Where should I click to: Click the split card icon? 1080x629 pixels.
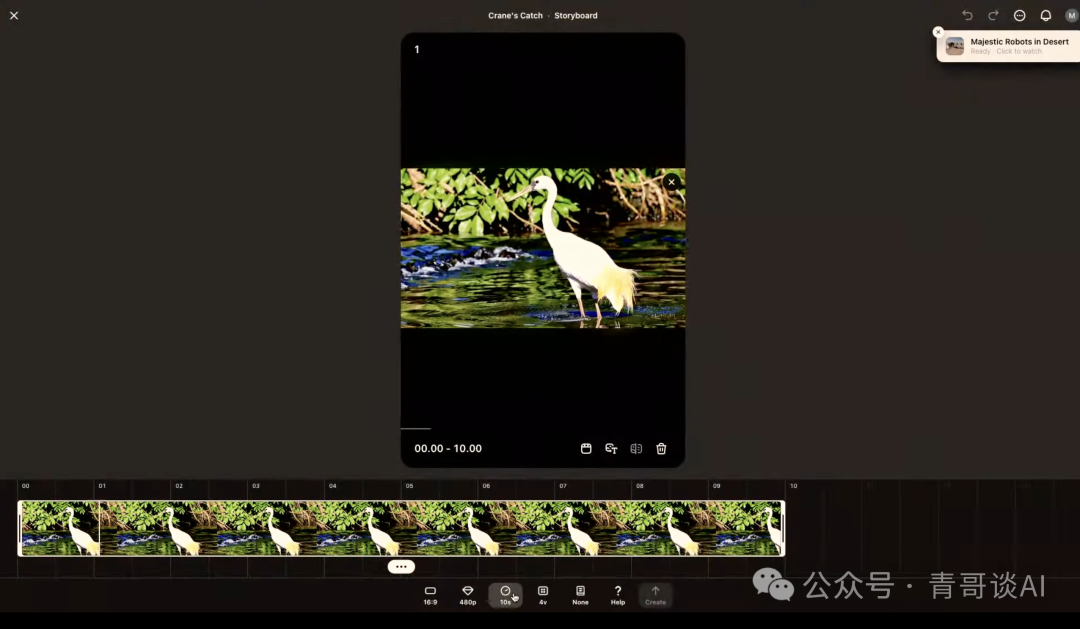pyautogui.click(x=636, y=449)
